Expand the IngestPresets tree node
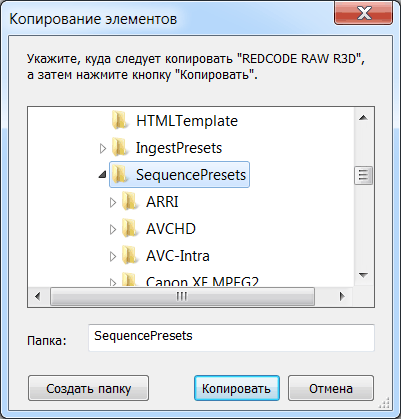The width and height of the screenshot is (401, 419). (103, 148)
